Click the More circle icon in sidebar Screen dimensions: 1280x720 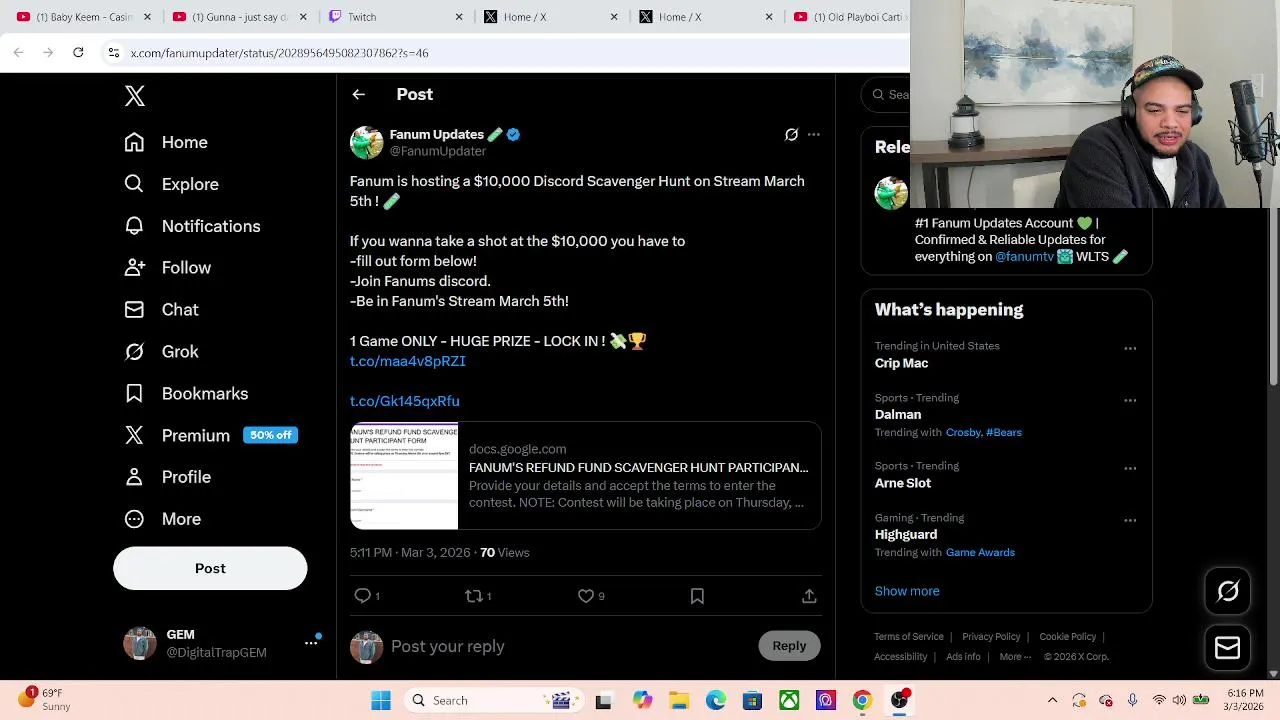pyautogui.click(x=134, y=519)
